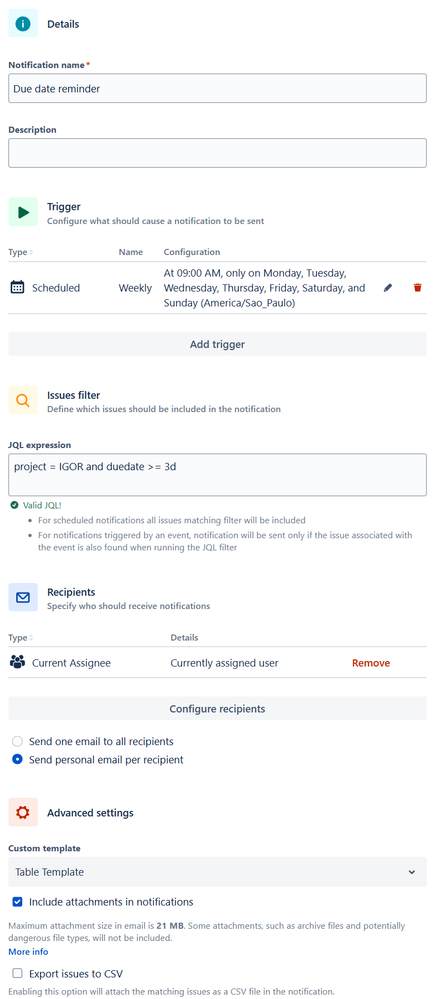
Task: Click the Details info icon
Action: click(23, 24)
